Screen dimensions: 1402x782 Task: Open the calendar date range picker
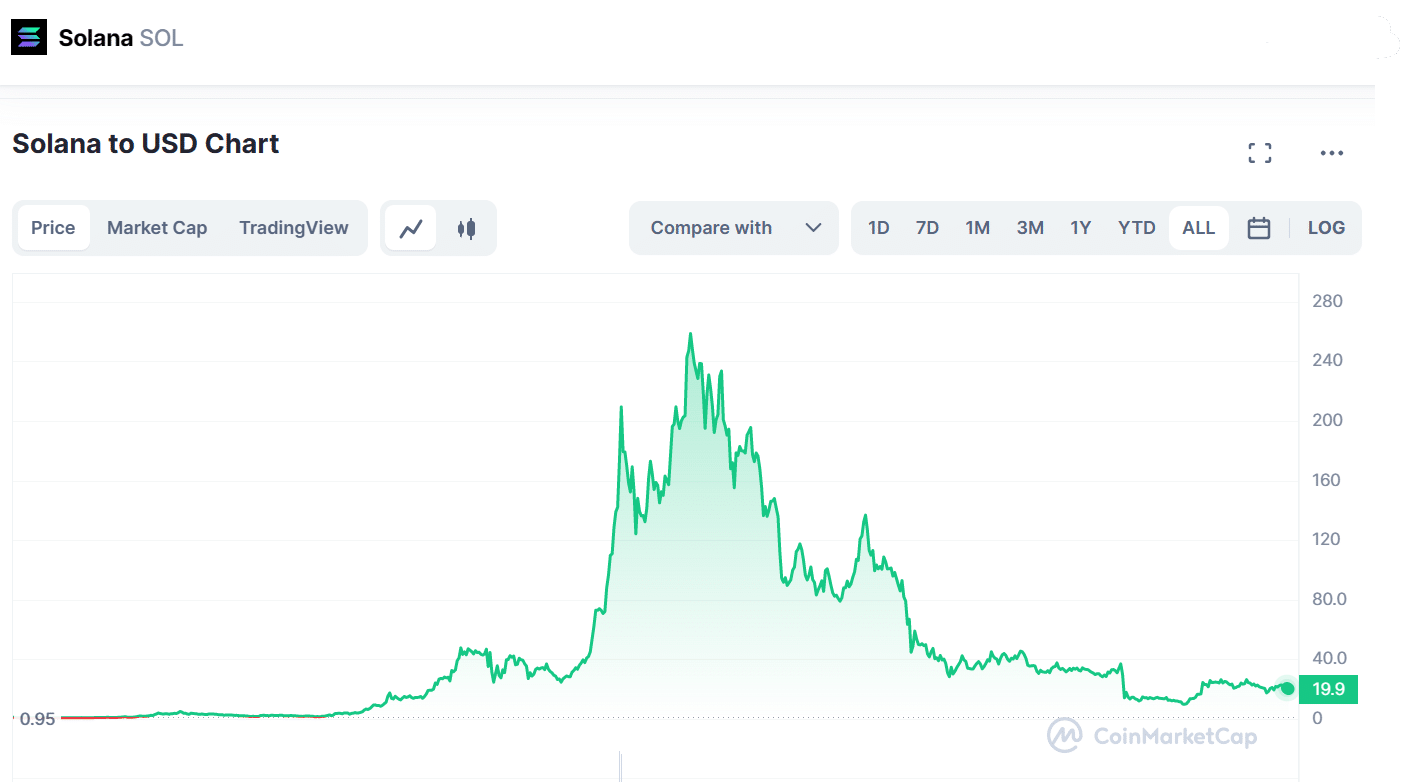1259,228
